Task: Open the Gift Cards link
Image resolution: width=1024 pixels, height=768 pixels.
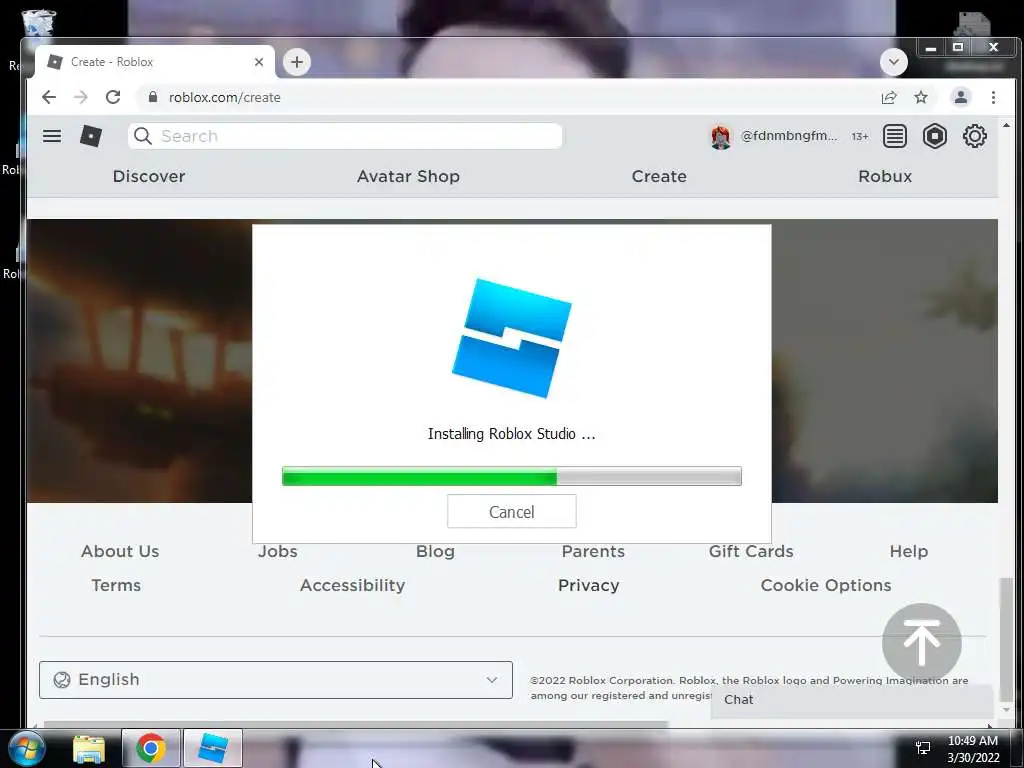Action: 751,551
